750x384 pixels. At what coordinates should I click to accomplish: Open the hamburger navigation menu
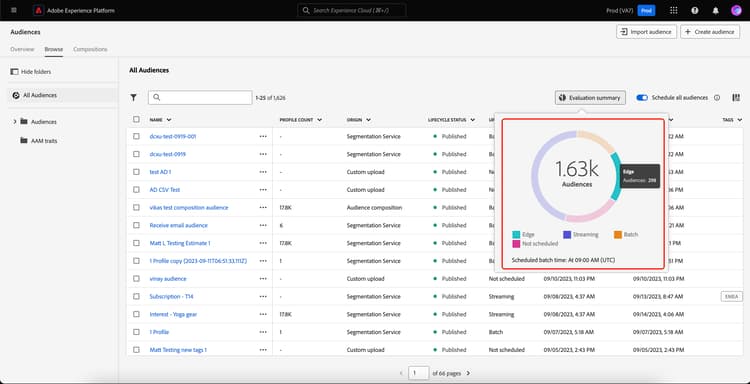click(13, 10)
